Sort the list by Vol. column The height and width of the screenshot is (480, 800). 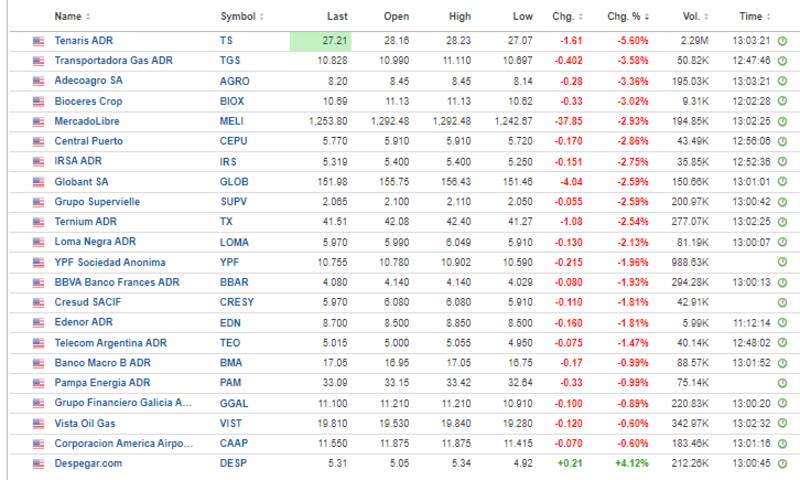click(x=691, y=17)
